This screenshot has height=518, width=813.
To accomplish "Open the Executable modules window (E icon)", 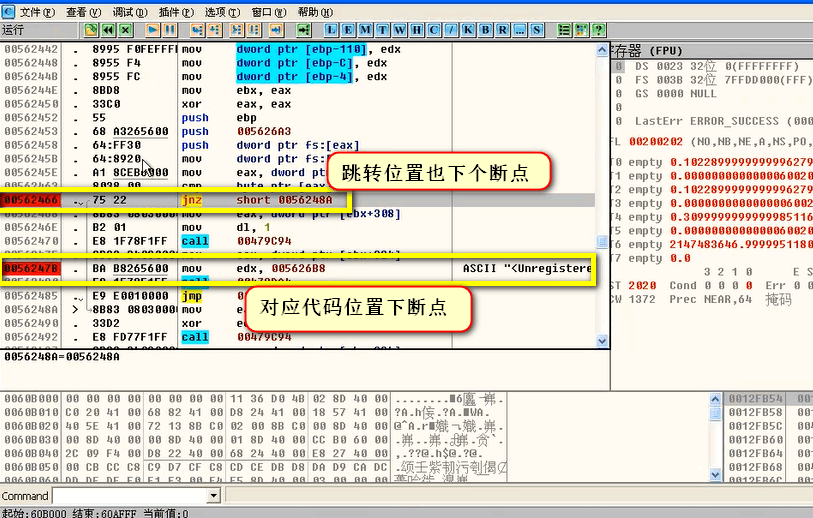I will [x=348, y=30].
